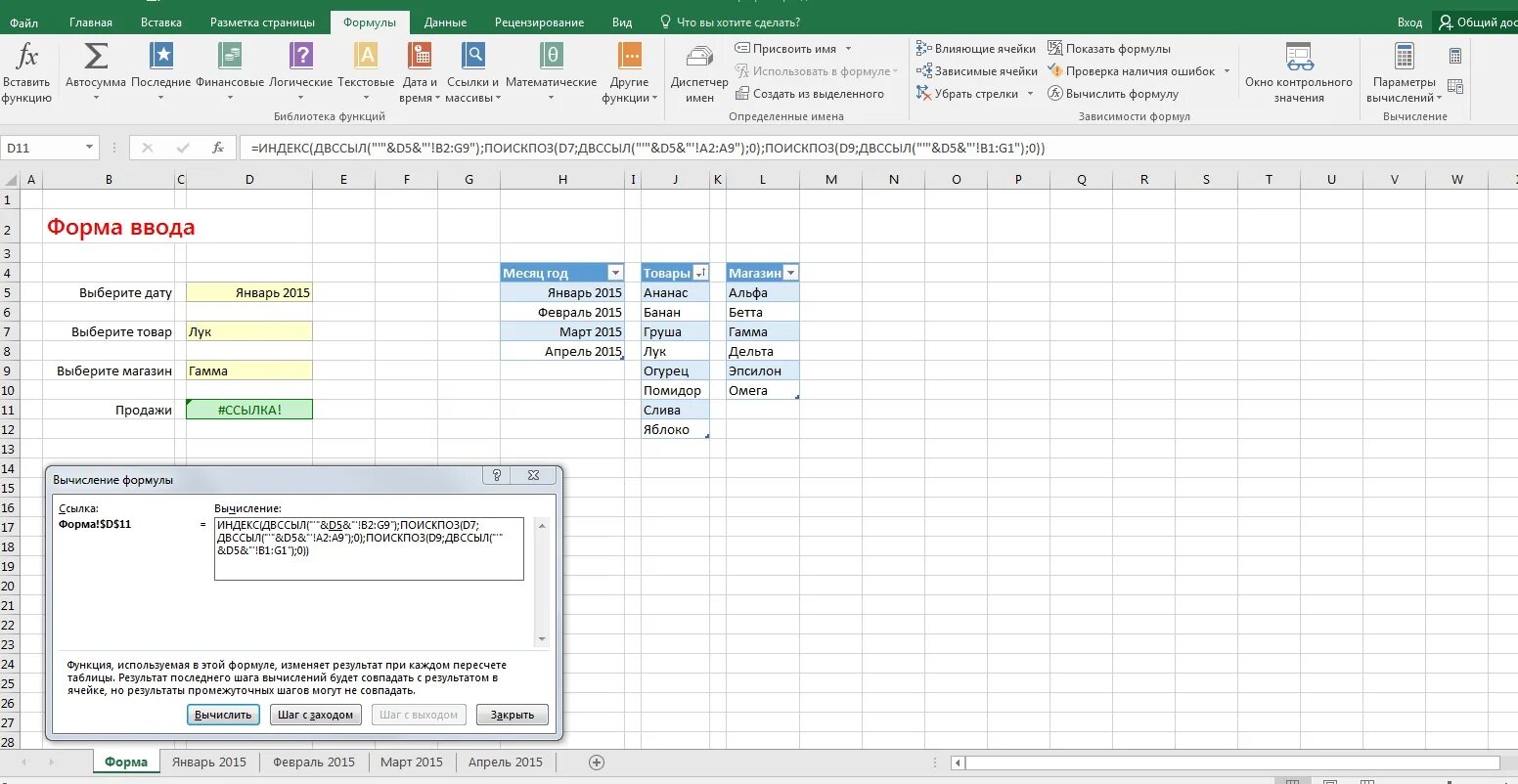This screenshot has height=784, width=1518.
Task: Expand the Remove Arrows dropdown arrow
Action: 1029,94
